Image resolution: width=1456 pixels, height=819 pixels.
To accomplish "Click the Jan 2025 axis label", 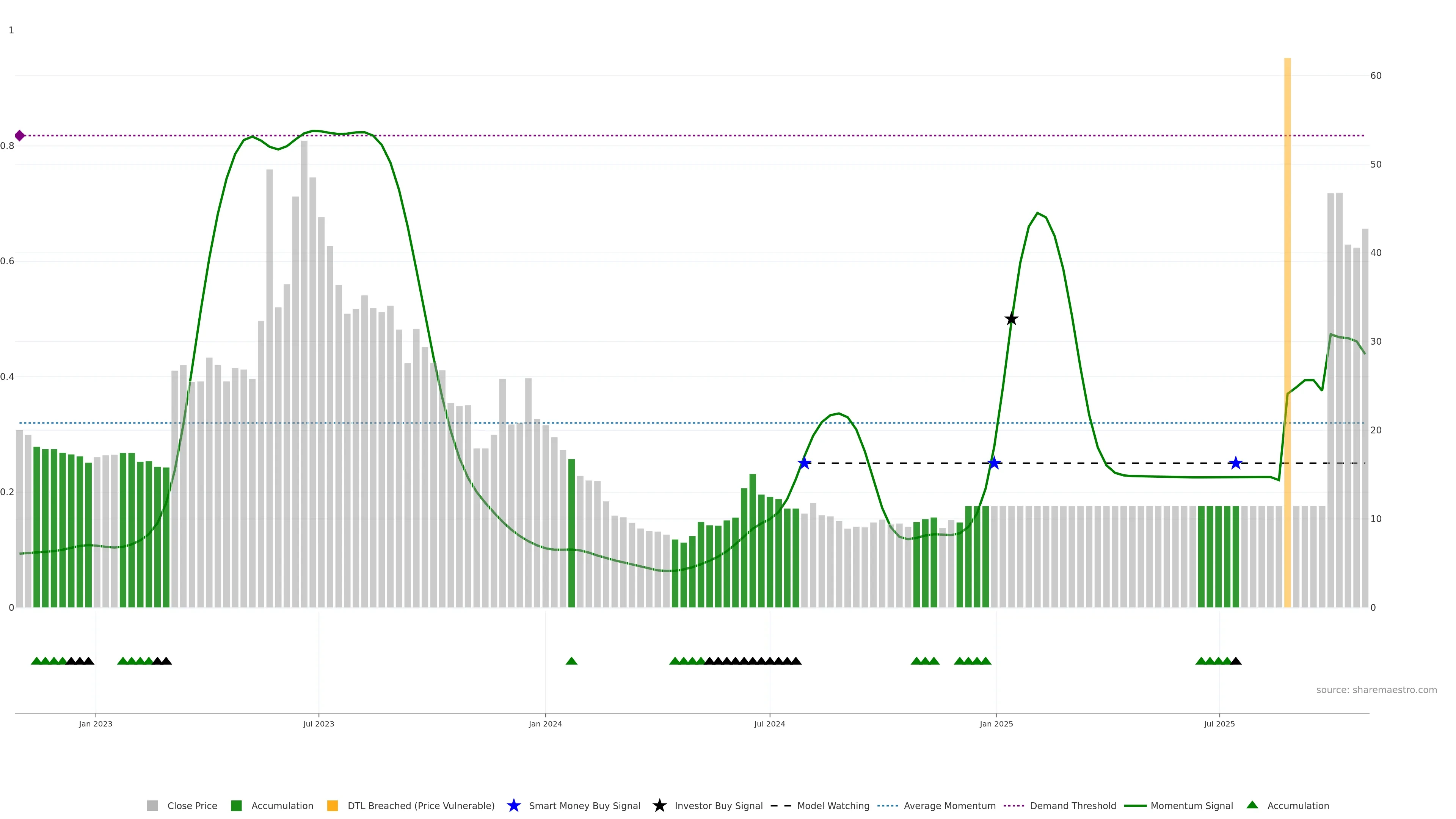I will pos(996,724).
